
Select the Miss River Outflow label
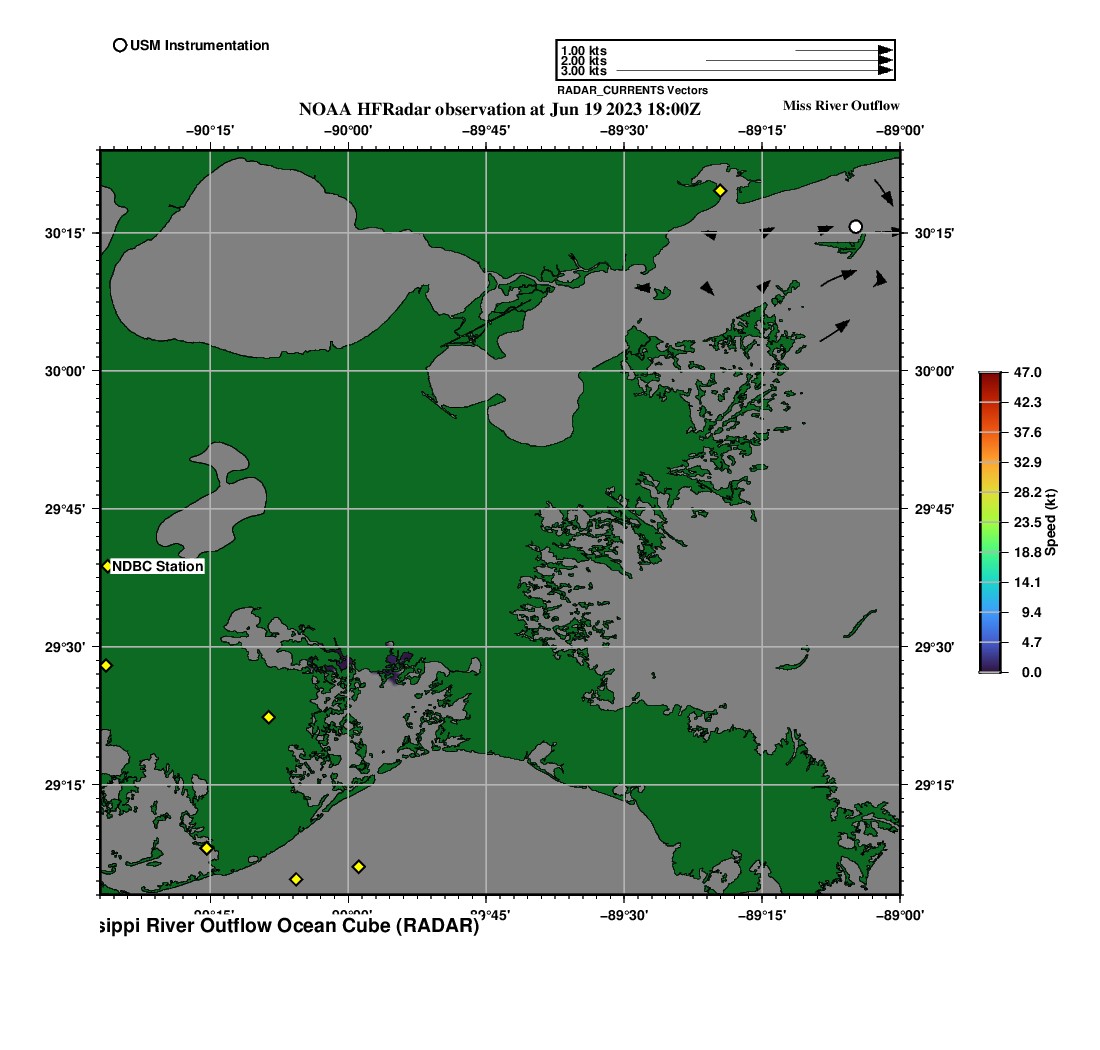coord(840,105)
